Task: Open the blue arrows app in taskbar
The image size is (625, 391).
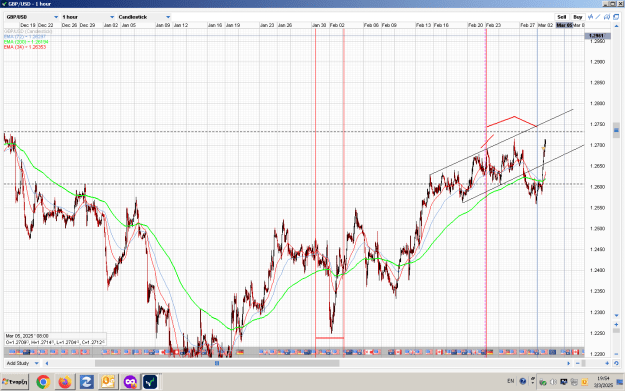Action: pos(86,382)
